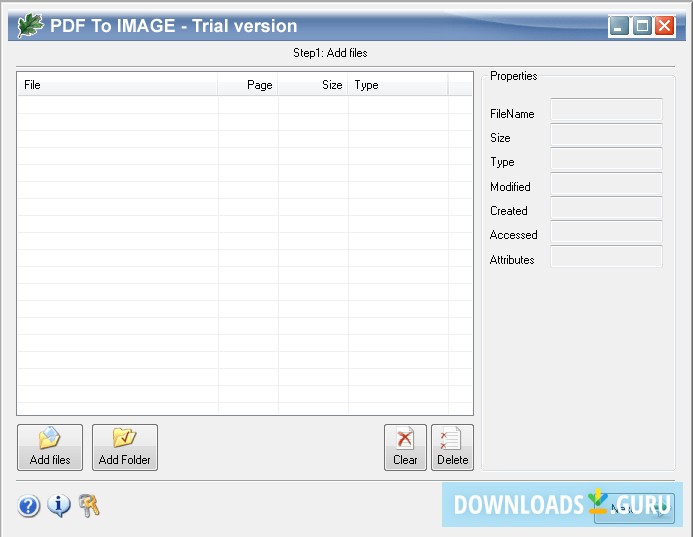
Task: Click the Type property field
Action: pyautogui.click(x=606, y=159)
